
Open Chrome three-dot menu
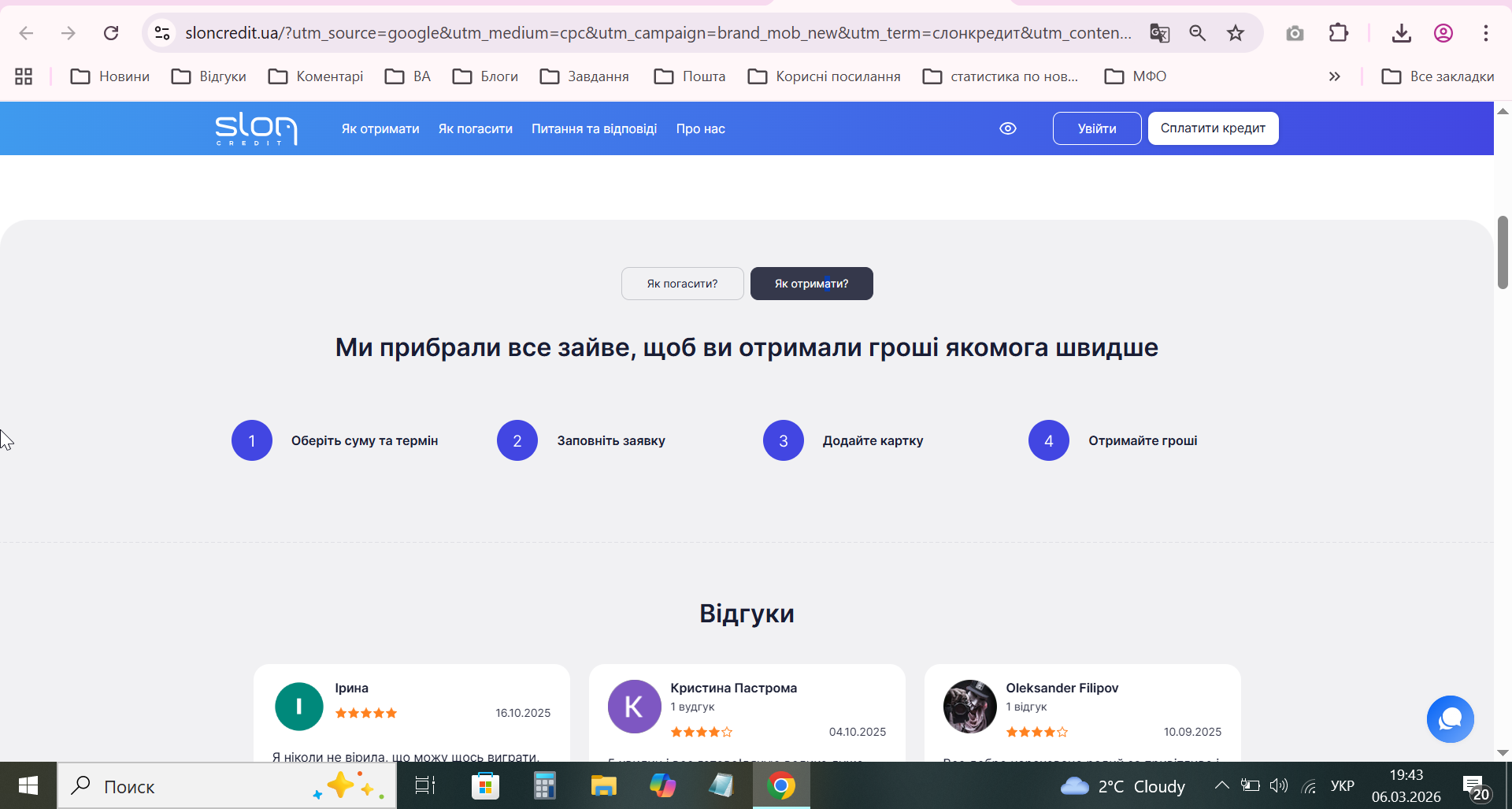coord(1486,33)
